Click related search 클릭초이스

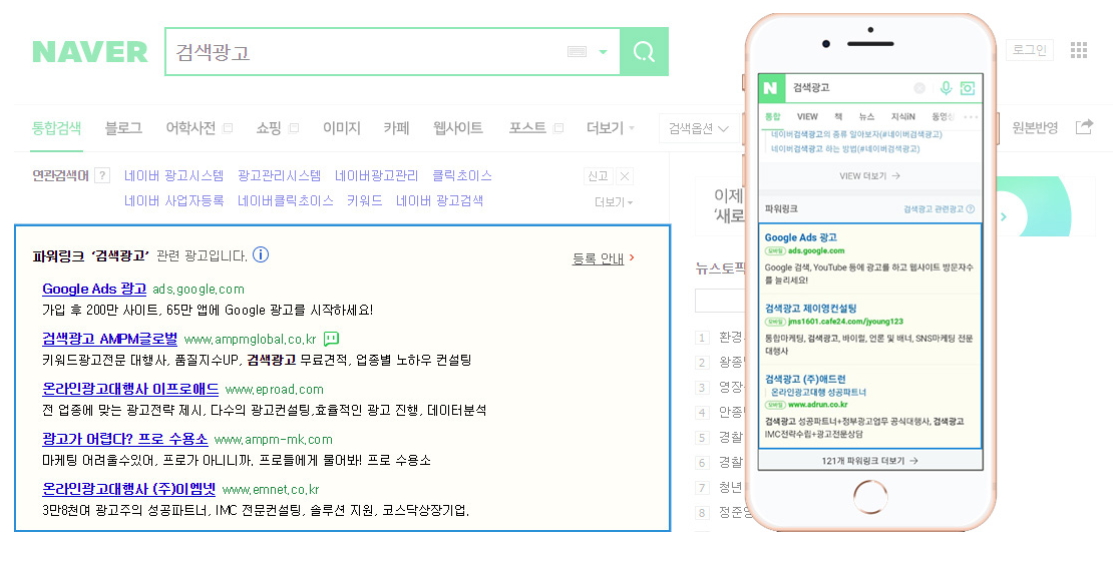tap(462, 175)
